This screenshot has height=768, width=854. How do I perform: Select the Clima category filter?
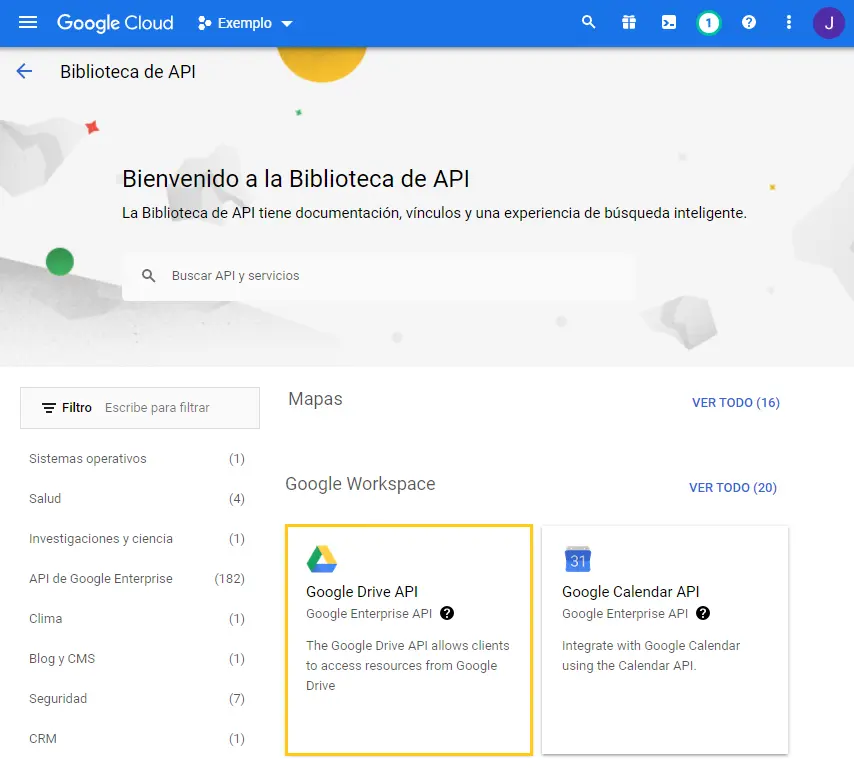(x=137, y=619)
